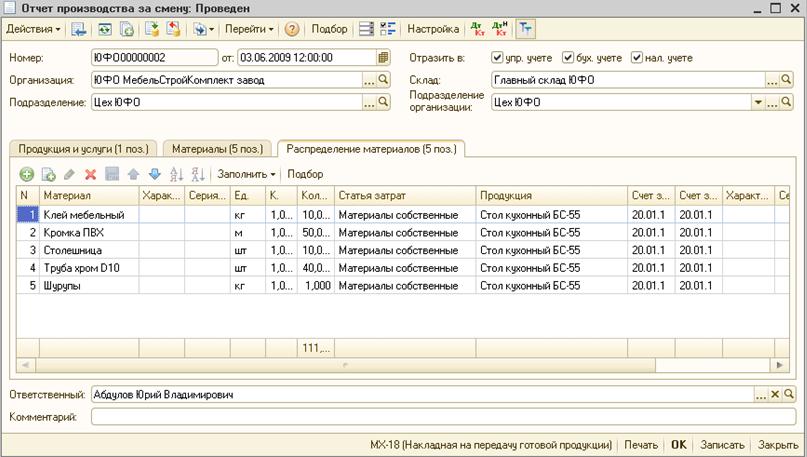Image resolution: width=807 pixels, height=457 pixels.
Task: Click the green add row icon
Action: [27, 174]
